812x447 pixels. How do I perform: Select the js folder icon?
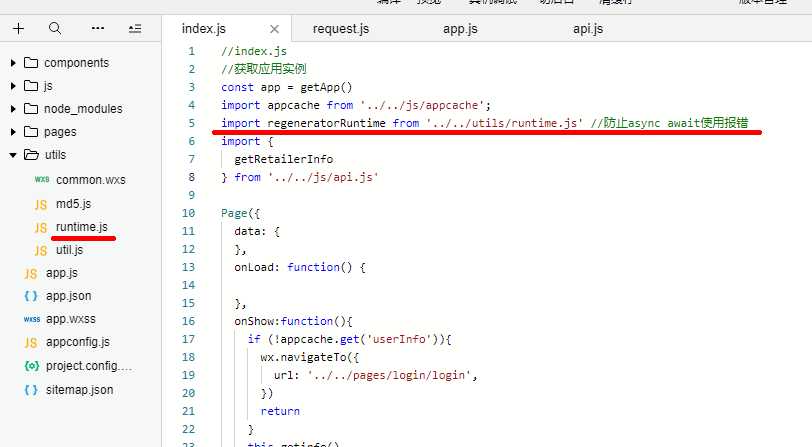tap(31, 85)
